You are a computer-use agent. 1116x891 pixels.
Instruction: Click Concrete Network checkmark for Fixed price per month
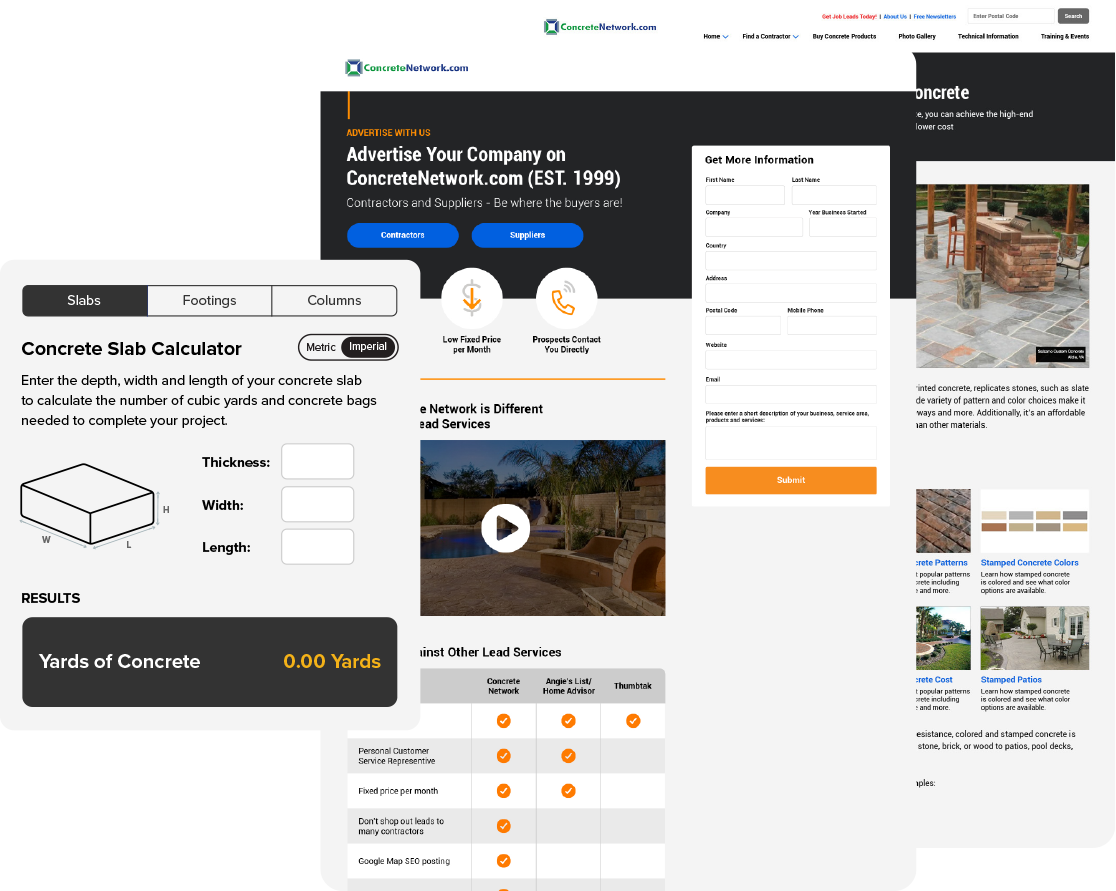point(503,791)
